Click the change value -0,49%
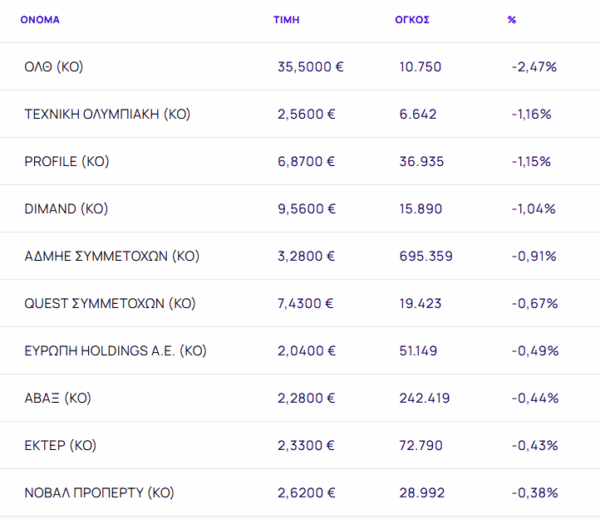Image resolution: width=600 pixels, height=519 pixels. 535,351
